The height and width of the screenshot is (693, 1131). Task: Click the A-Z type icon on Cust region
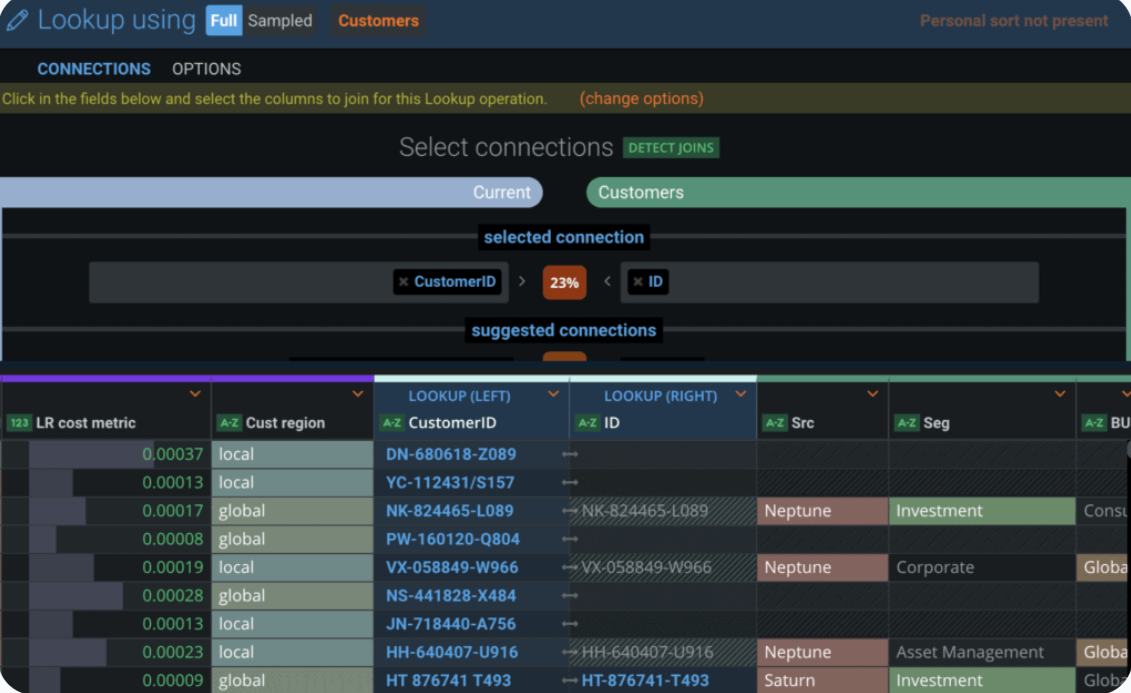pos(229,423)
